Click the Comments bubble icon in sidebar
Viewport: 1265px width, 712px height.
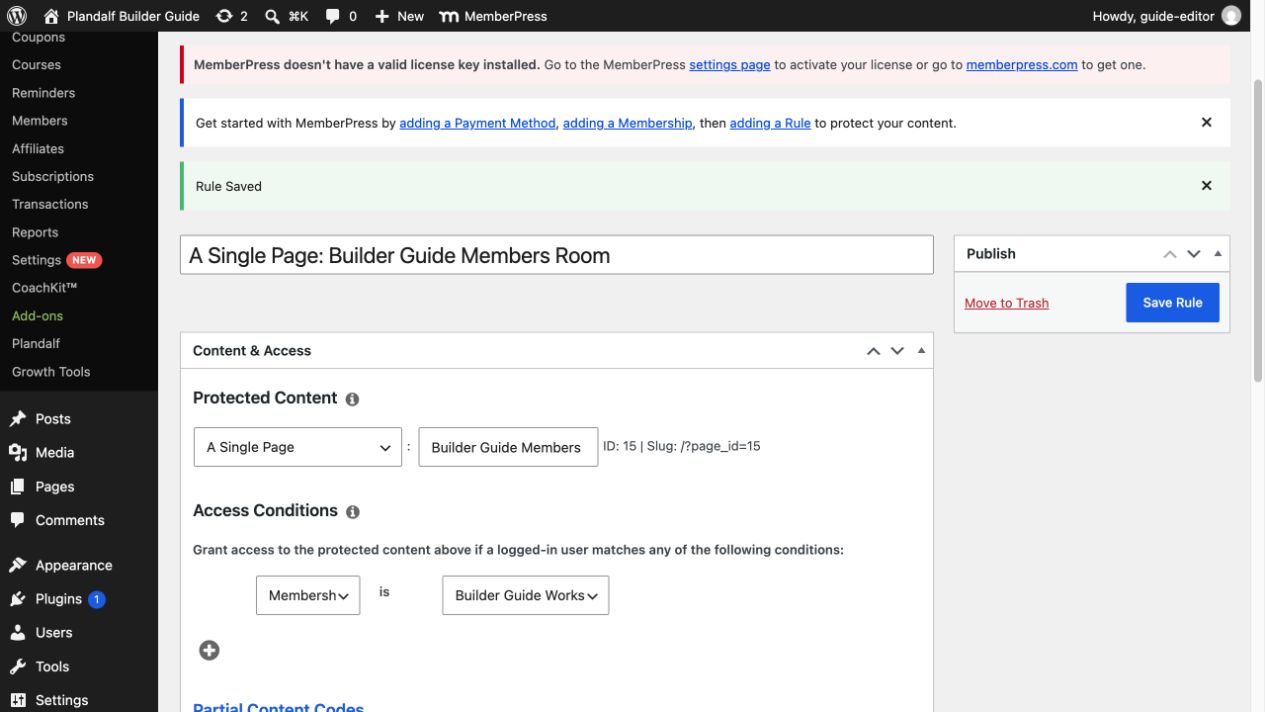[x=18, y=520]
